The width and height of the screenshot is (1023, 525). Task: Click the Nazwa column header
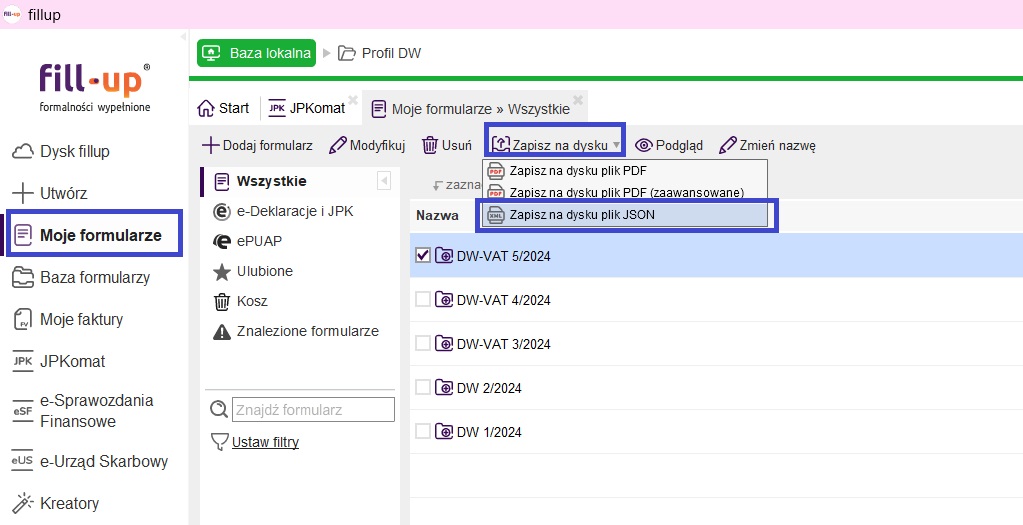pyautogui.click(x=437, y=215)
